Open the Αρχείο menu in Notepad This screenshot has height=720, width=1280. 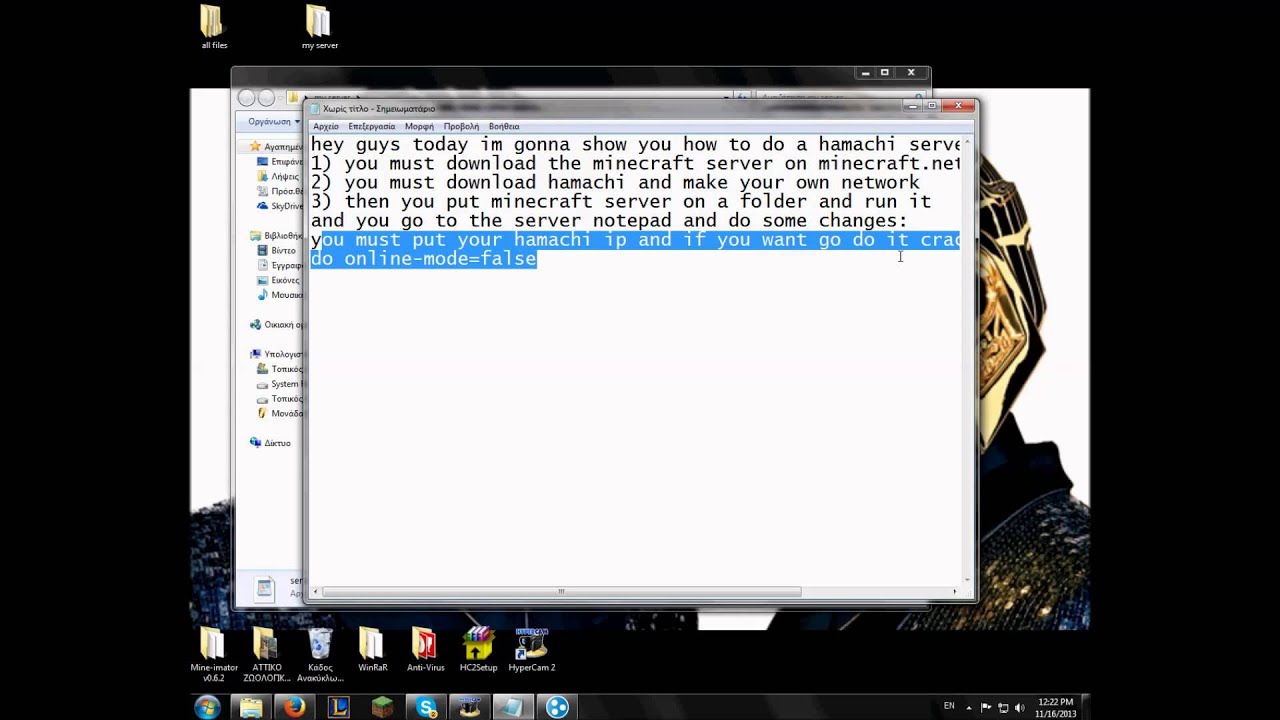pyautogui.click(x=326, y=127)
